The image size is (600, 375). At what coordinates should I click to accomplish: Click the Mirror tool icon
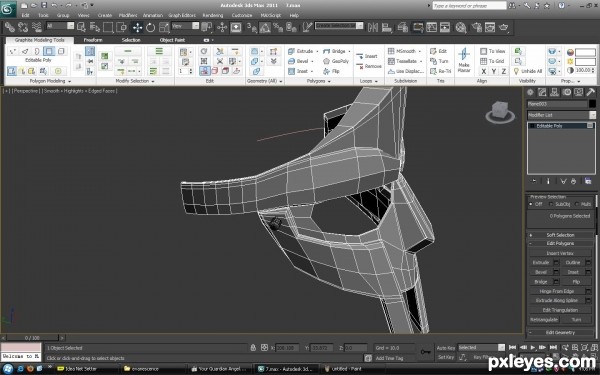[373, 27]
